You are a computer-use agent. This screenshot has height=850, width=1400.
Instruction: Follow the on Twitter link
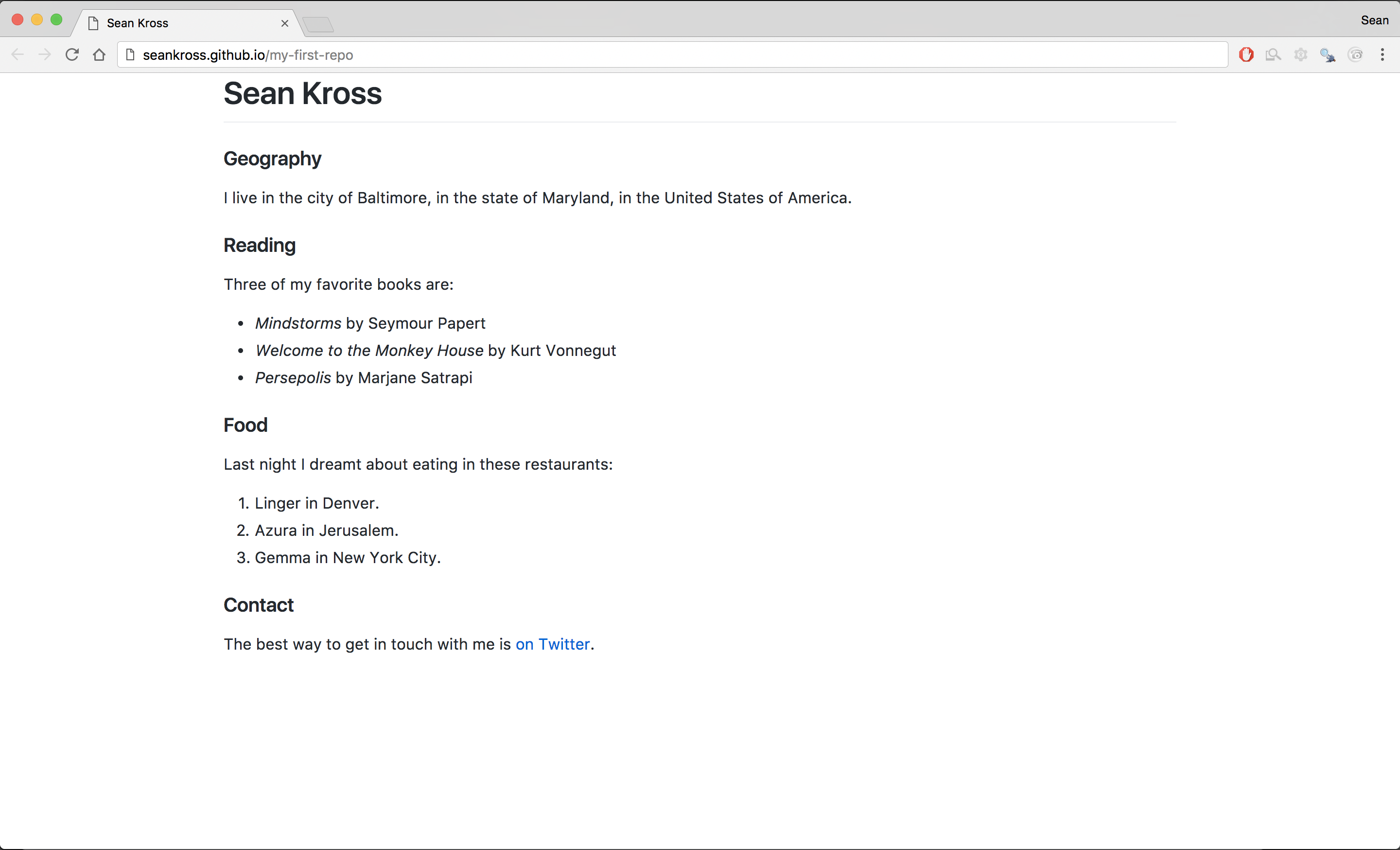coord(552,644)
